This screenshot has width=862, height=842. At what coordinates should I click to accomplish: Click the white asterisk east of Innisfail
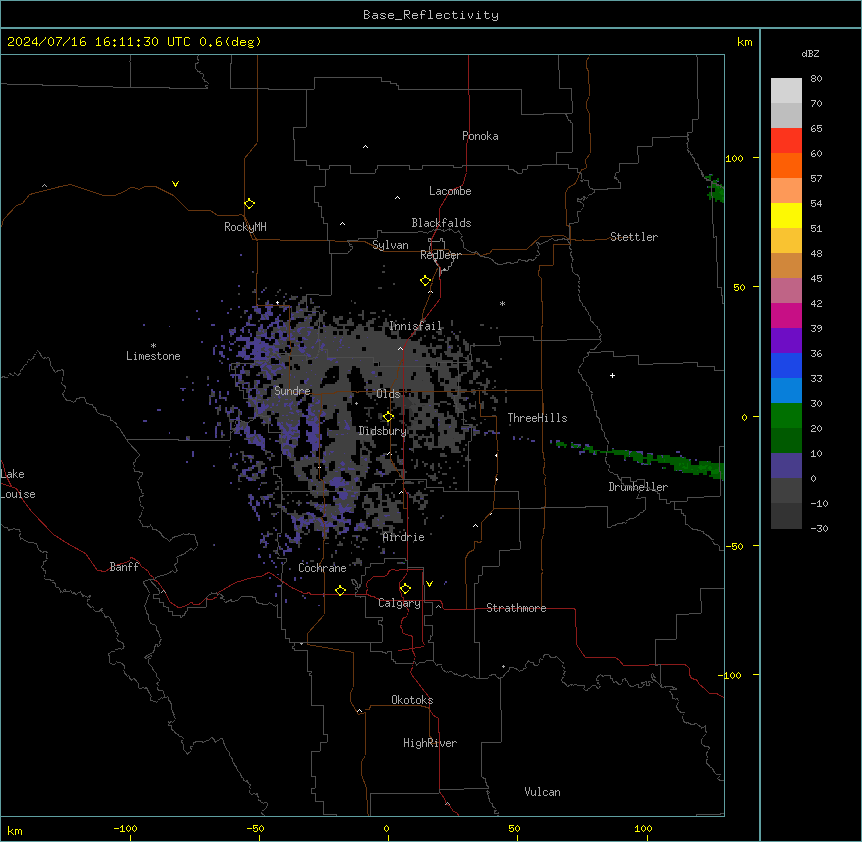point(502,303)
